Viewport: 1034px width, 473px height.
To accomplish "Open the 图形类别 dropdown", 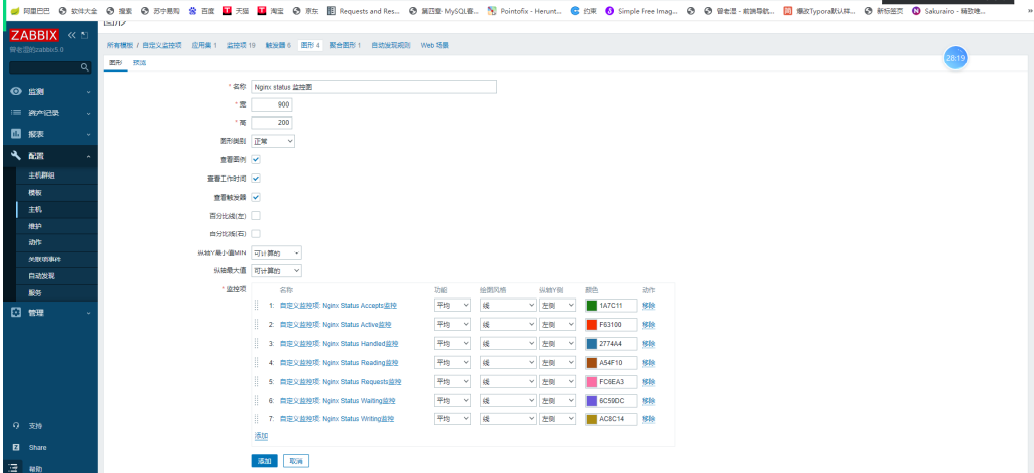I will (273, 141).
